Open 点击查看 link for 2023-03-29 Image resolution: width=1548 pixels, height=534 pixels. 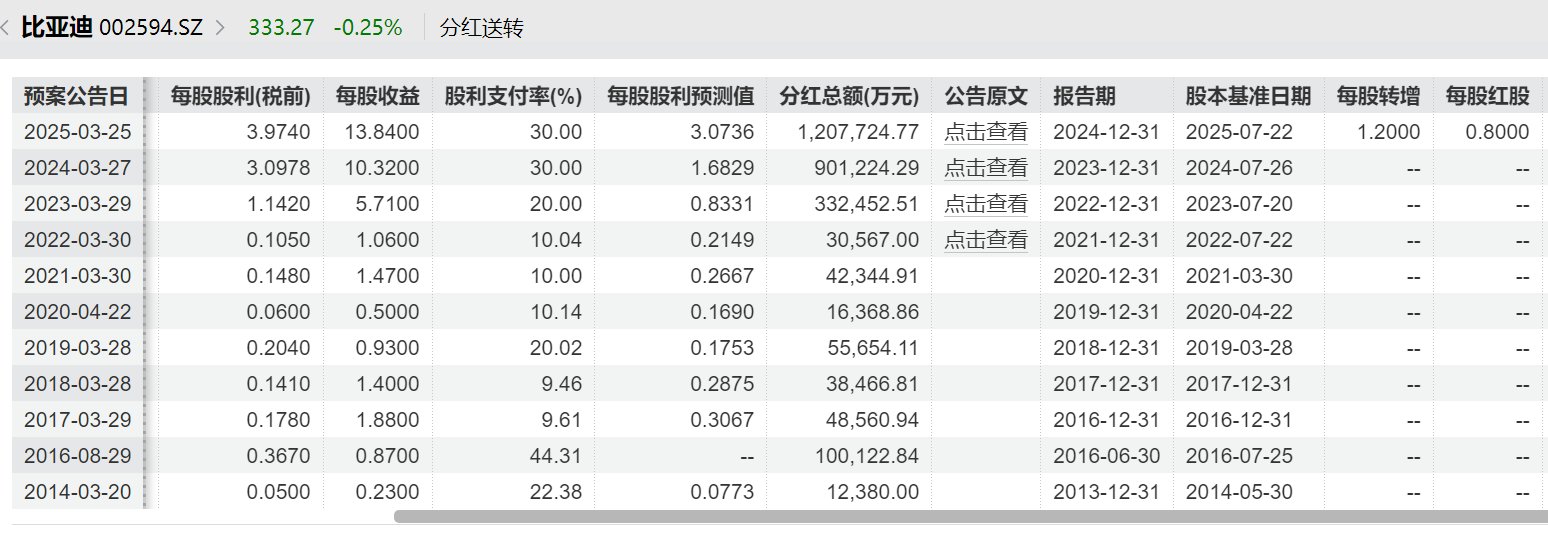985,204
